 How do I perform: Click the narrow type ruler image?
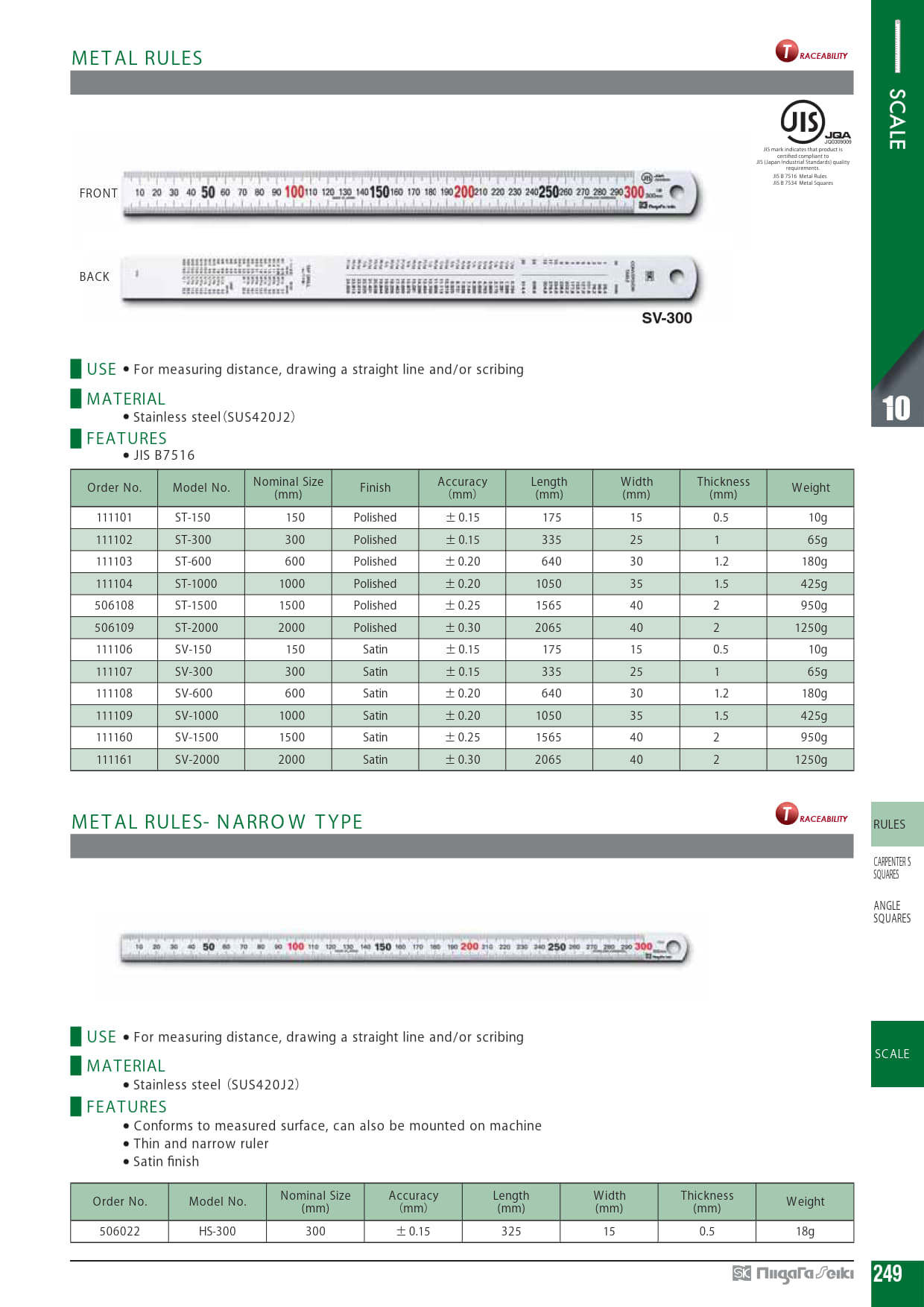403,948
